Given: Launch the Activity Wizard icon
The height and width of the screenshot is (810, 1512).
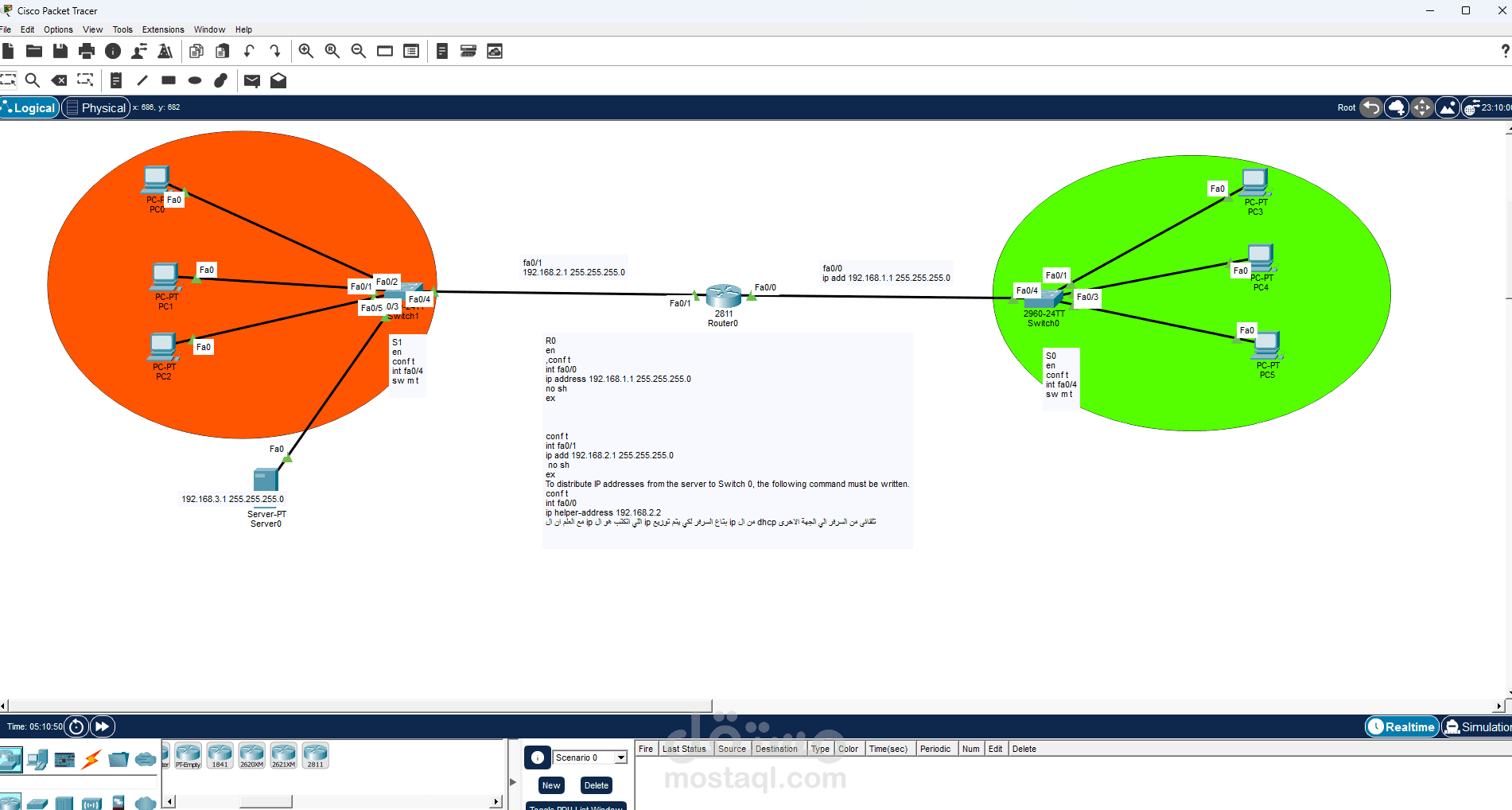Looking at the screenshot, I should (165, 51).
